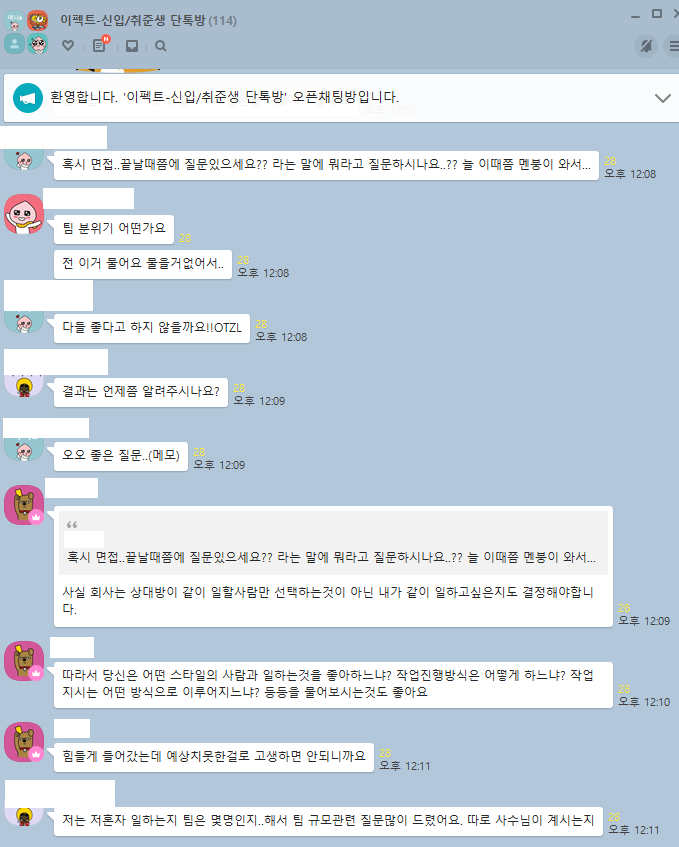Click the group chat profile picture cluster
Image resolution: width=679 pixels, height=847 pixels.
(x=26, y=32)
